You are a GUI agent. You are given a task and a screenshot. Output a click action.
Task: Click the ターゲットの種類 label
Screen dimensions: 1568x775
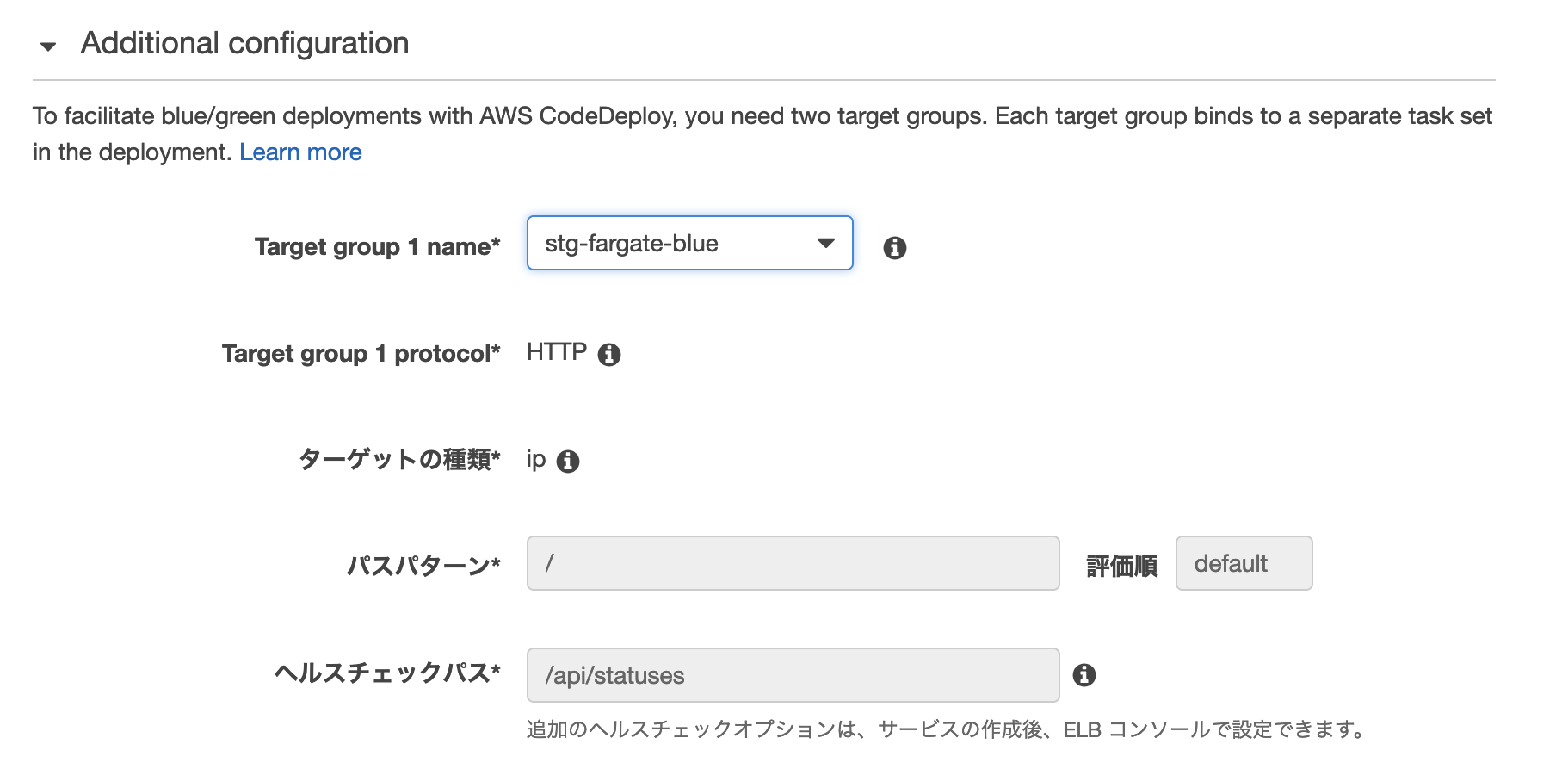coord(398,460)
